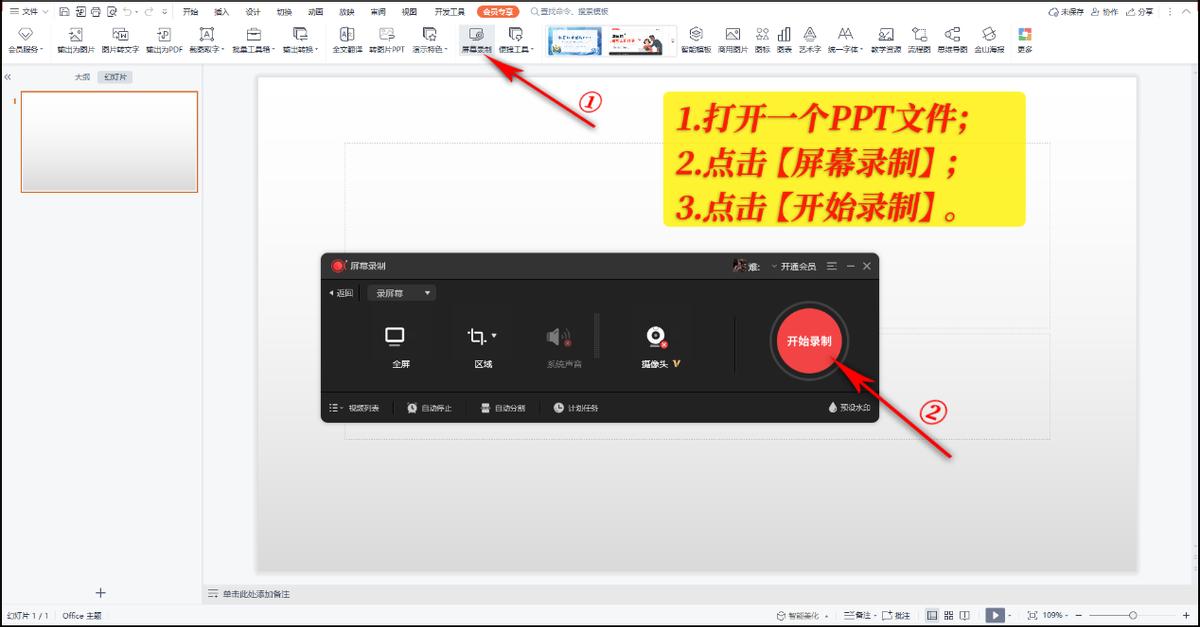Image resolution: width=1200 pixels, height=627 pixels.
Task: Select 全屏 full-screen recording mode
Action: pos(395,340)
